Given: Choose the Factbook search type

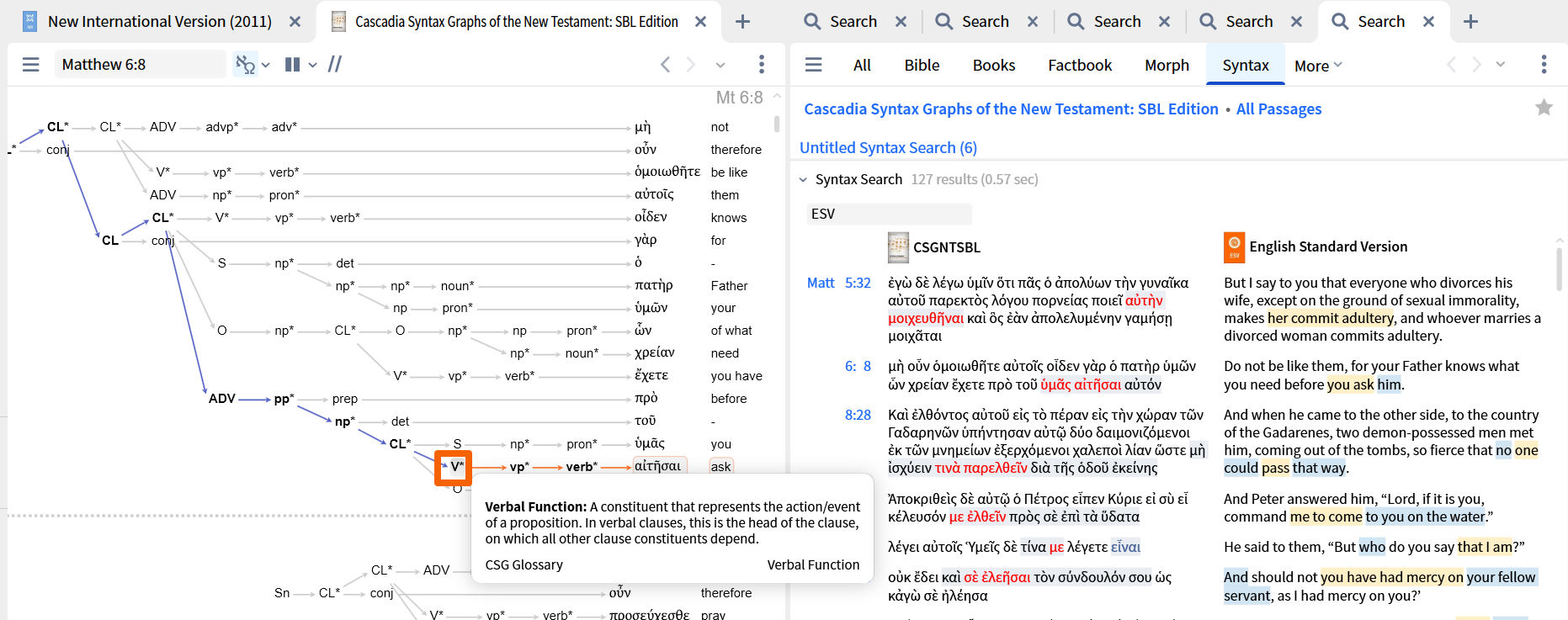Looking at the screenshot, I should 1080,66.
